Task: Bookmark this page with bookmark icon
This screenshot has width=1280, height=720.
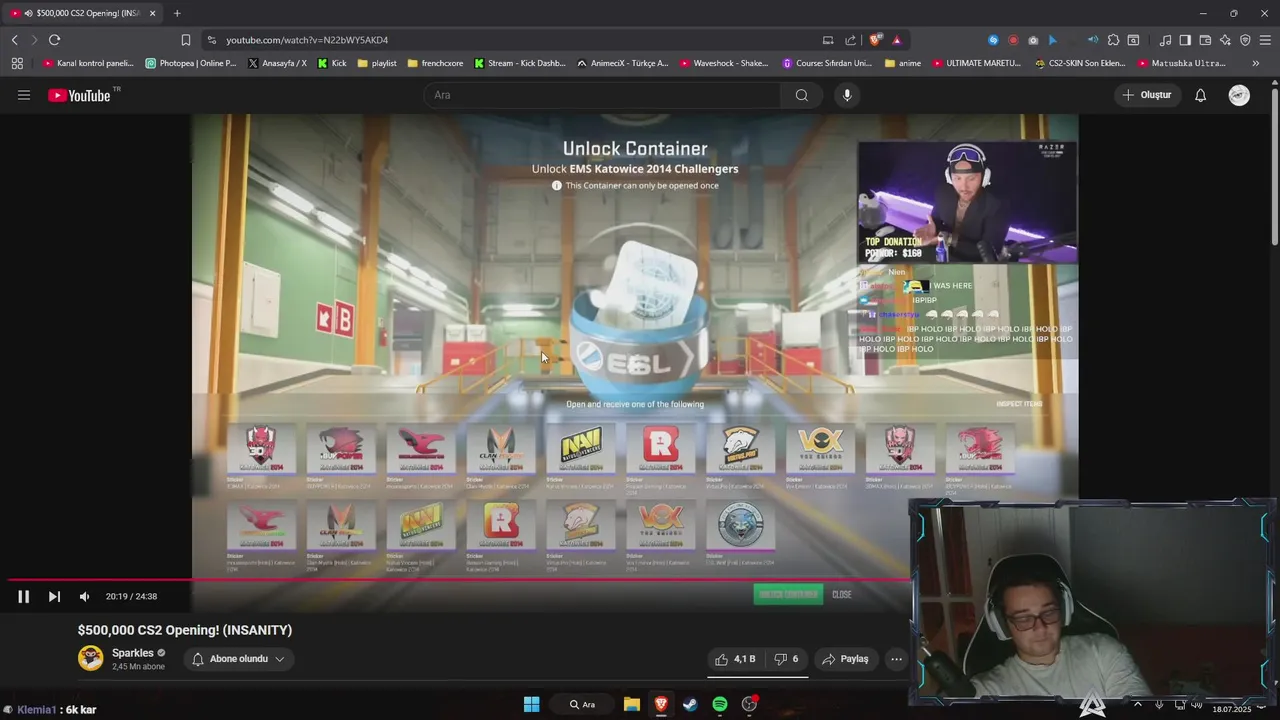Action: tap(185, 40)
